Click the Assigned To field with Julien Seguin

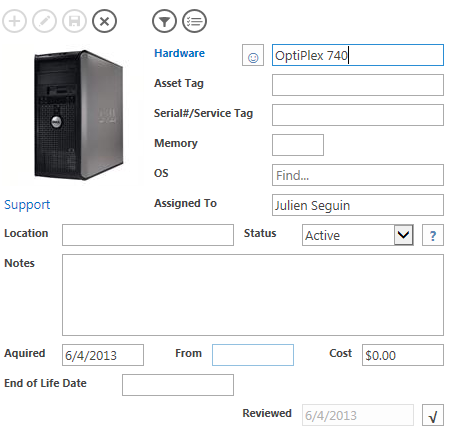coord(358,205)
